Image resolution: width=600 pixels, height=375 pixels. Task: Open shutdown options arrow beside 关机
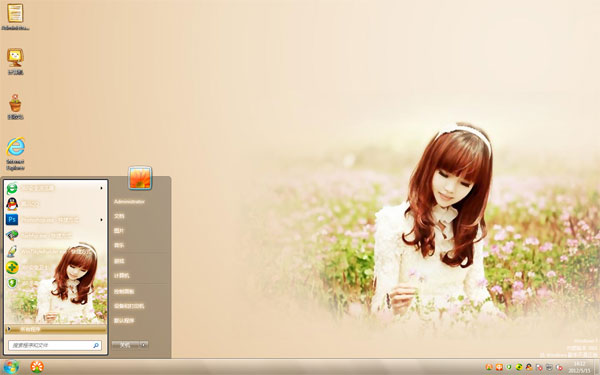click(x=143, y=345)
